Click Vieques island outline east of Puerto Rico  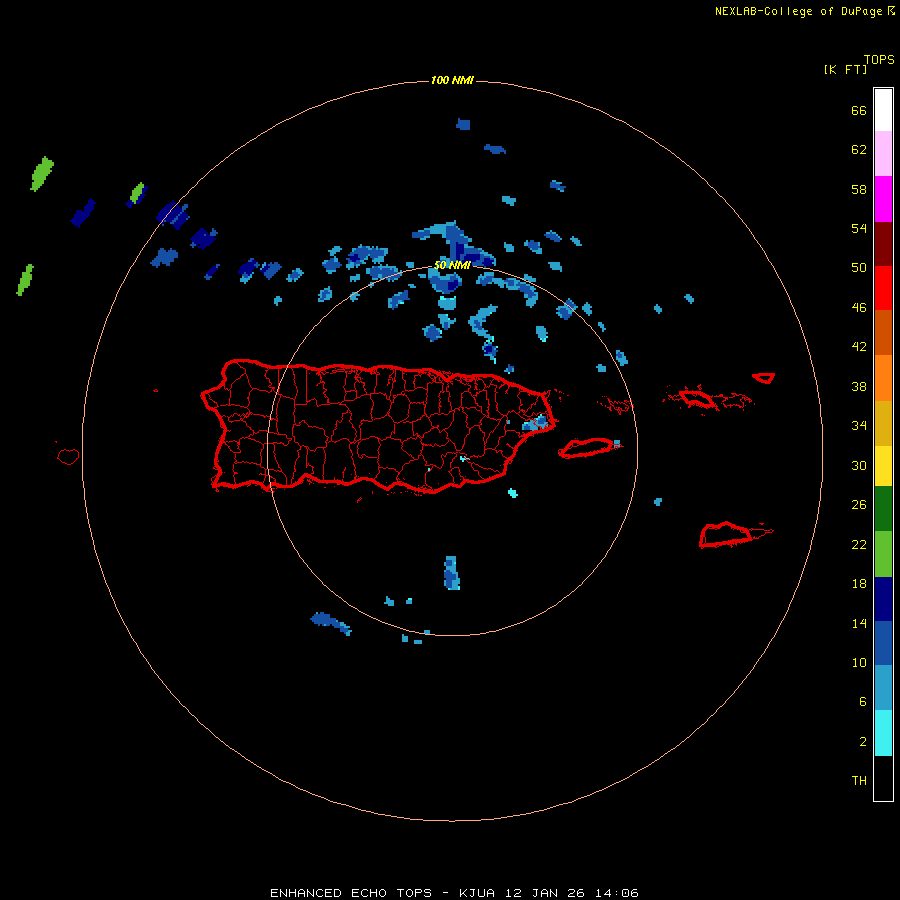587,447
